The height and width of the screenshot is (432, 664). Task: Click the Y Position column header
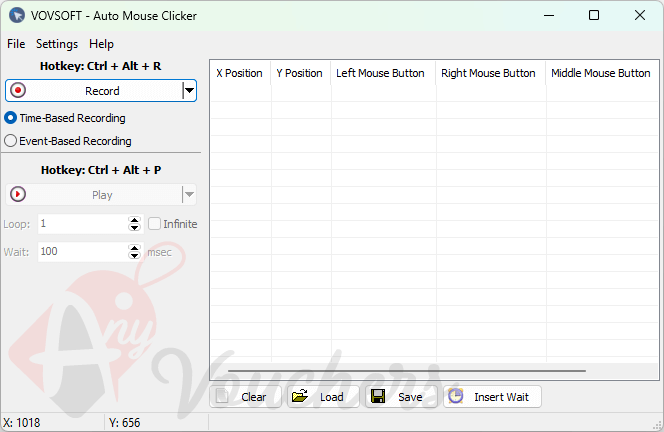click(x=300, y=73)
